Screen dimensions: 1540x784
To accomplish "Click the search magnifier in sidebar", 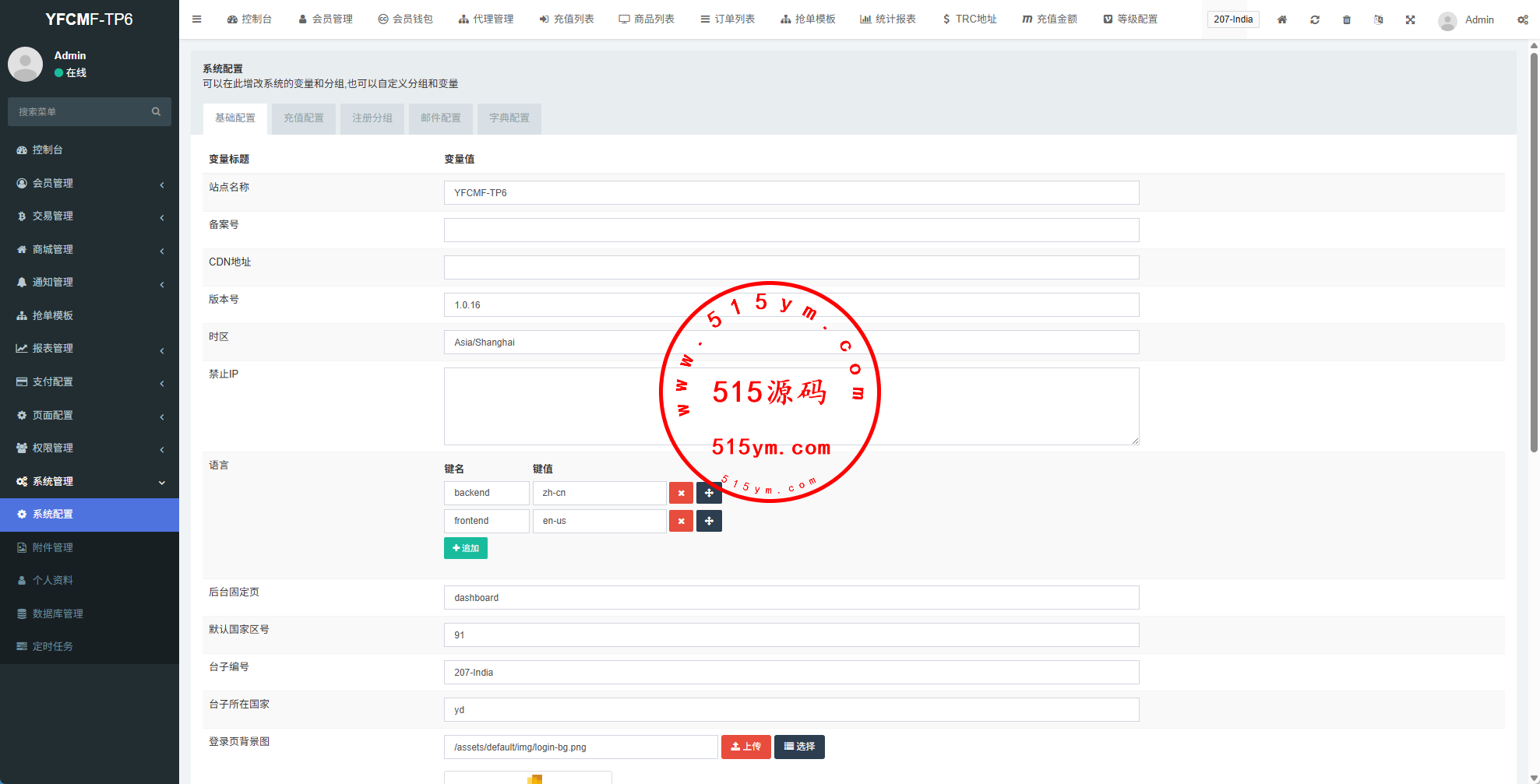I will (156, 112).
